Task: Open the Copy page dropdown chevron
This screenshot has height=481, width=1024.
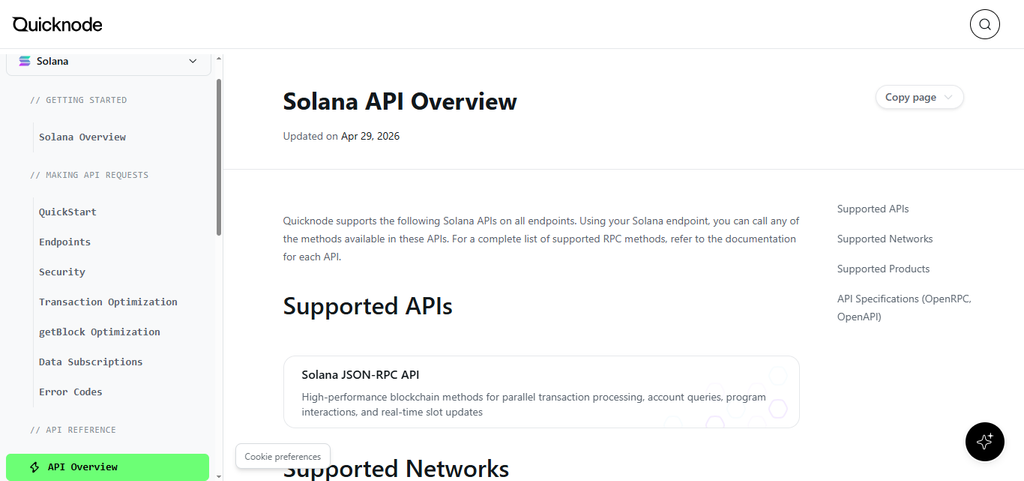Action: tap(949, 97)
